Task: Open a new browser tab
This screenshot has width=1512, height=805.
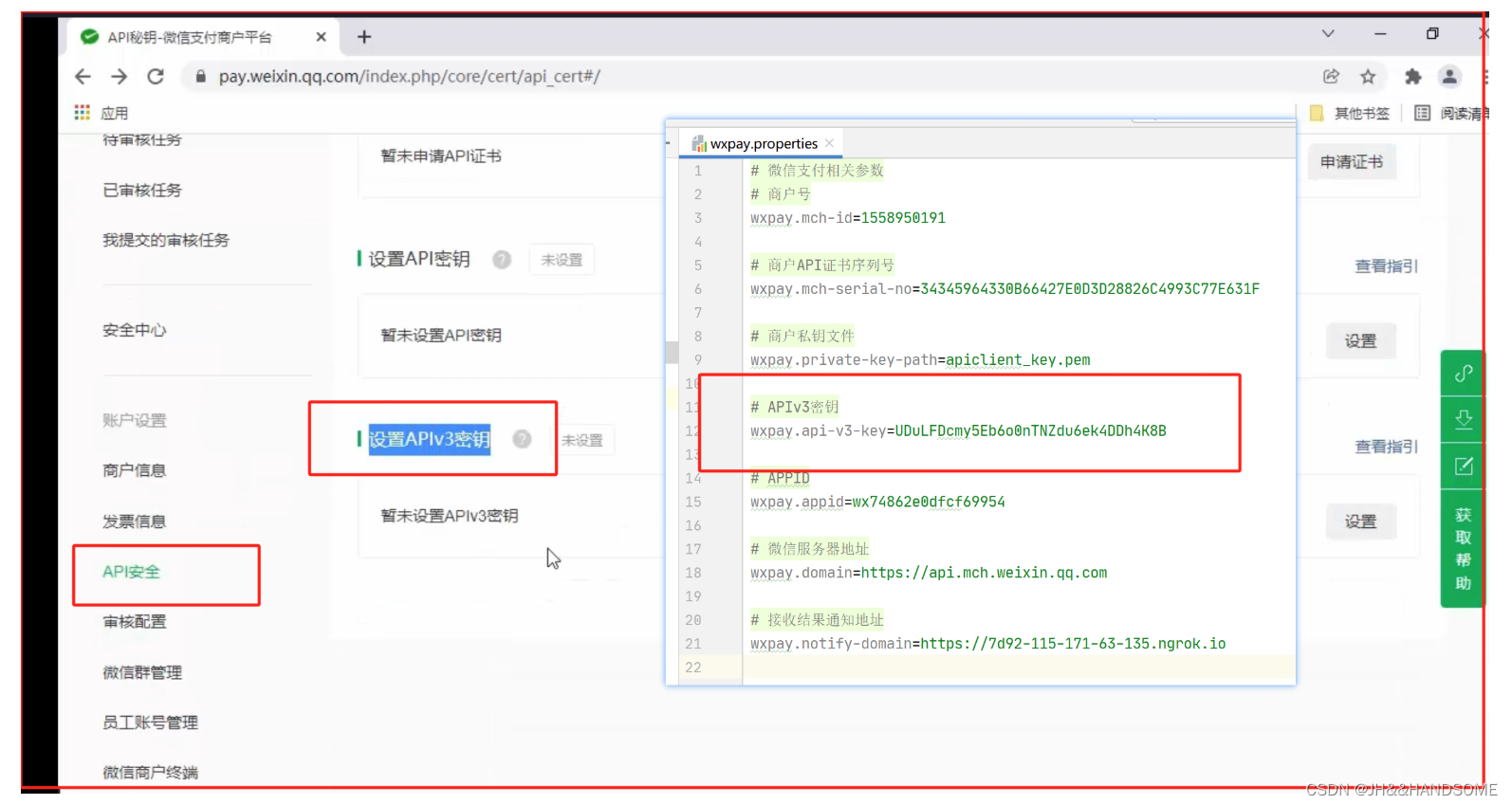Action: (364, 37)
